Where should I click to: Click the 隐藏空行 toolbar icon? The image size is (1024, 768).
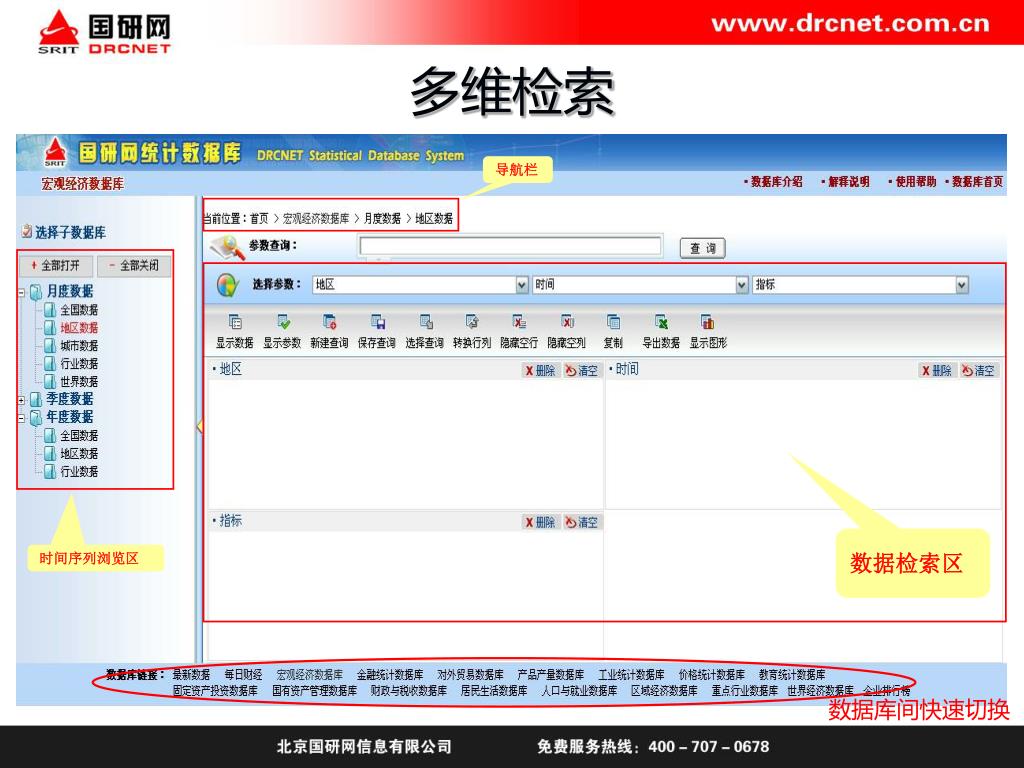519,322
